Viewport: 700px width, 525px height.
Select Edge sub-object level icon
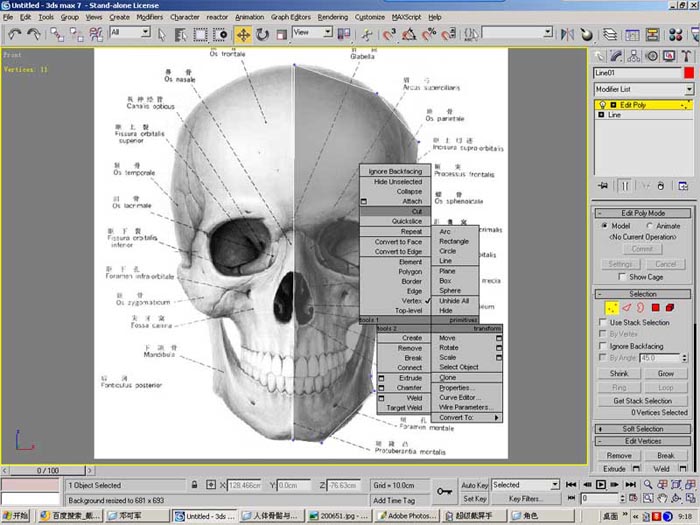coord(627,308)
